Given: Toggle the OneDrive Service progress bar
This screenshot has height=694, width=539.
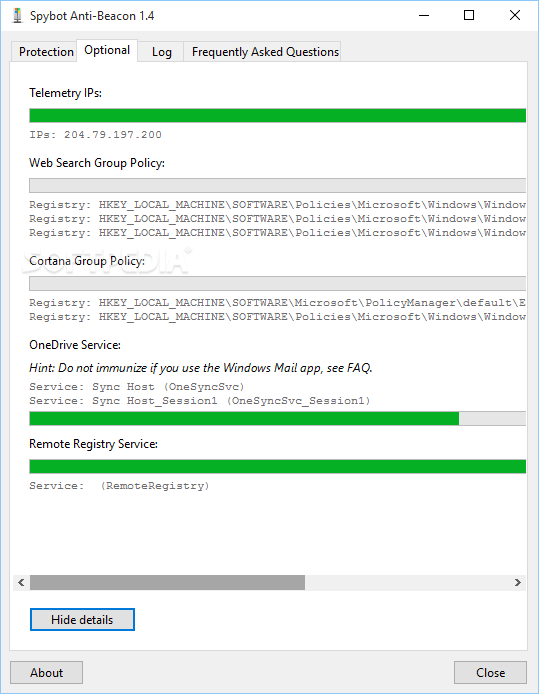Looking at the screenshot, I should point(277,419).
